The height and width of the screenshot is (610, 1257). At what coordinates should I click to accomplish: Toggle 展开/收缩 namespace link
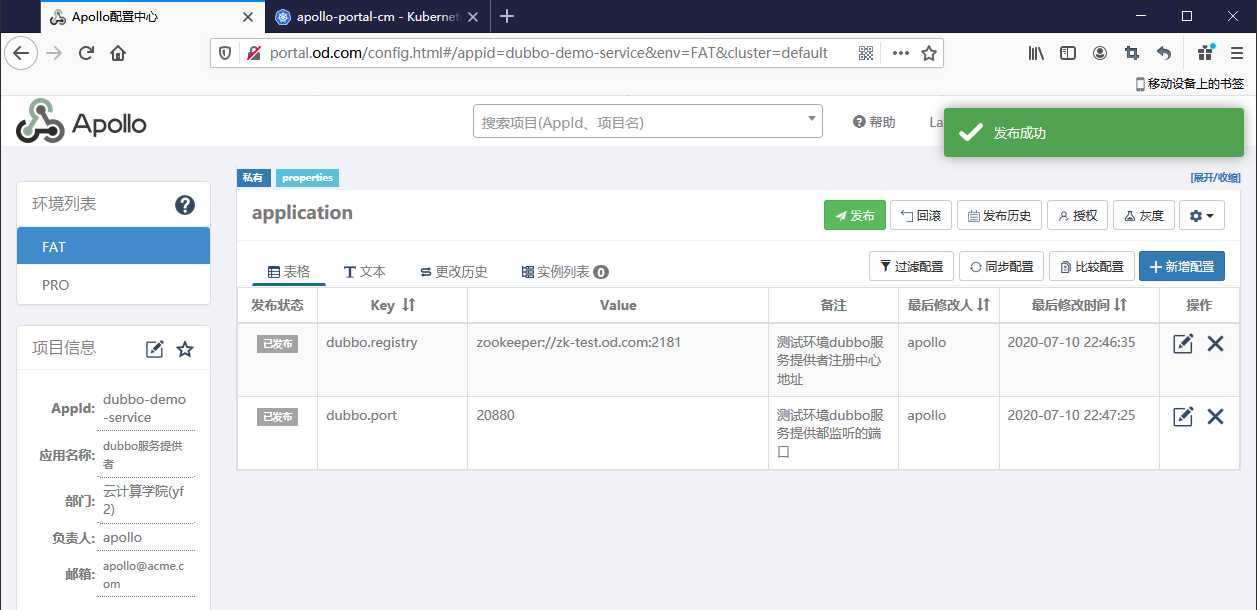[x=1215, y=178]
